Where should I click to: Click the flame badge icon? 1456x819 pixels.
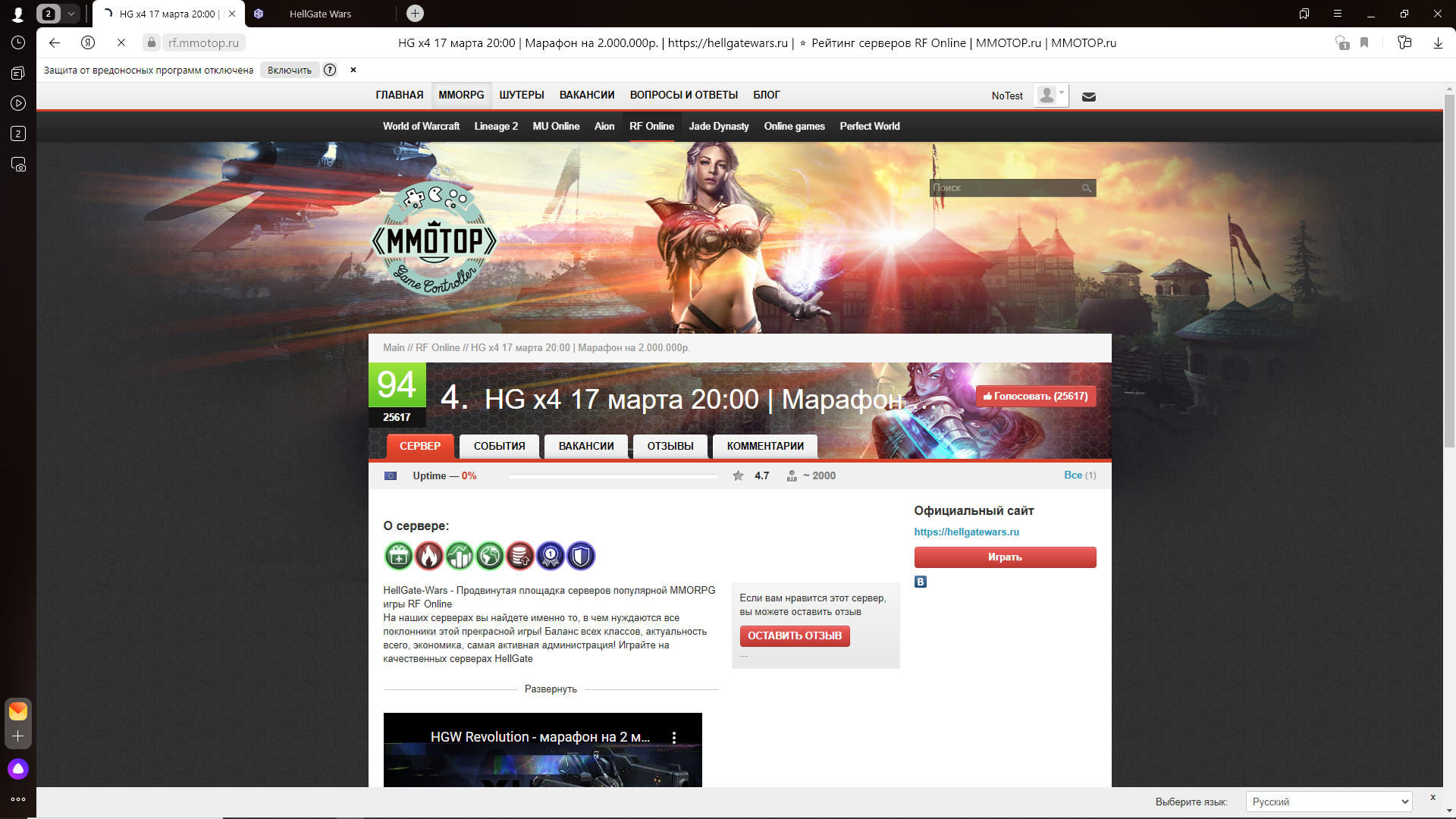tap(428, 556)
